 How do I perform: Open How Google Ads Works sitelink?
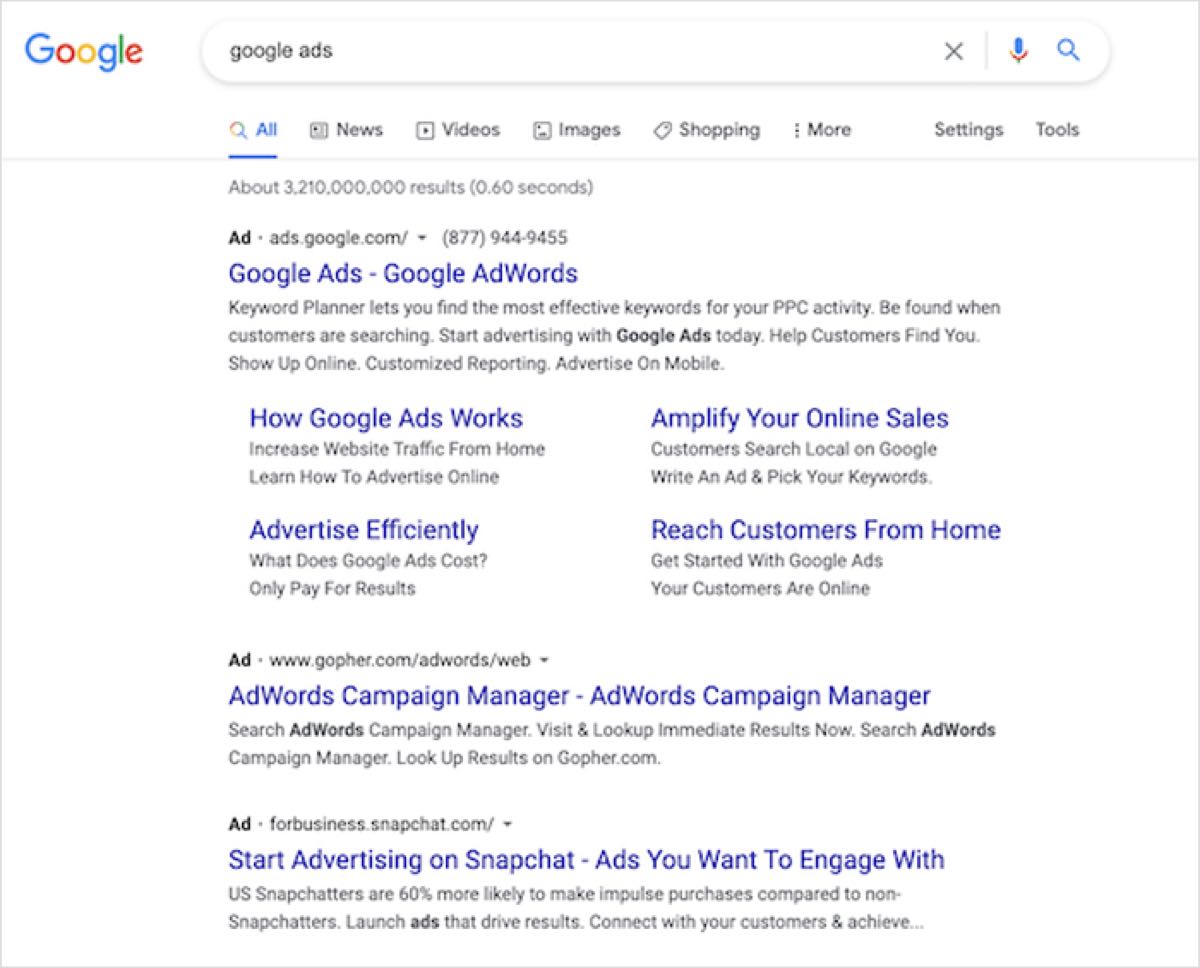[x=386, y=418]
